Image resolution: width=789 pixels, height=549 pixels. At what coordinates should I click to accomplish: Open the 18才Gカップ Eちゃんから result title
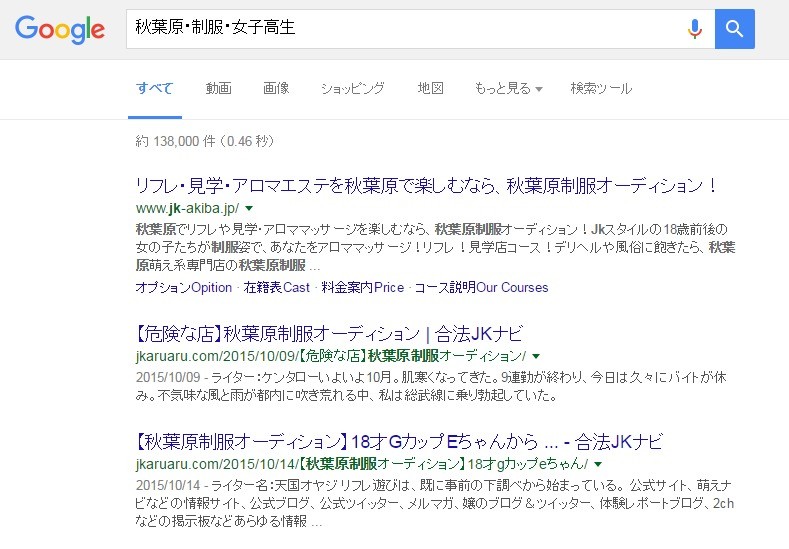click(399, 442)
